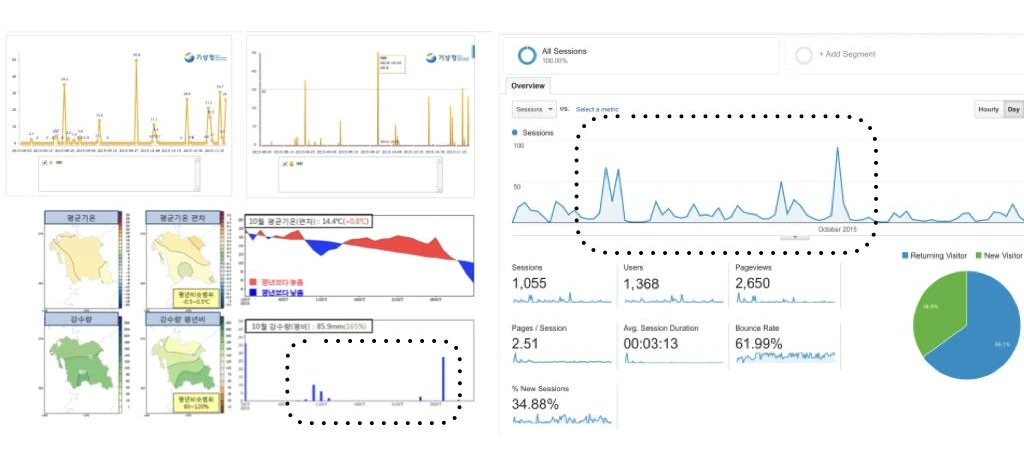The image size is (1024, 455).
Task: Click the empty Add Segment circle icon
Action: point(804,55)
